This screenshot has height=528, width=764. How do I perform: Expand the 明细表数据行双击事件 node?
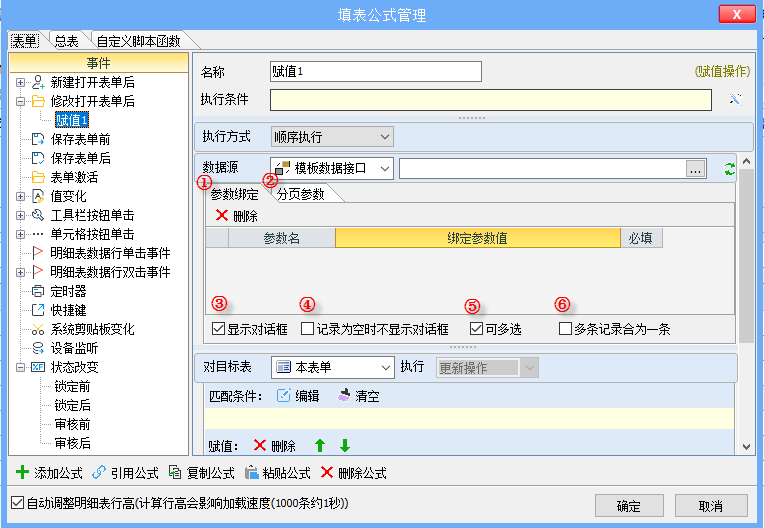click(x=20, y=272)
